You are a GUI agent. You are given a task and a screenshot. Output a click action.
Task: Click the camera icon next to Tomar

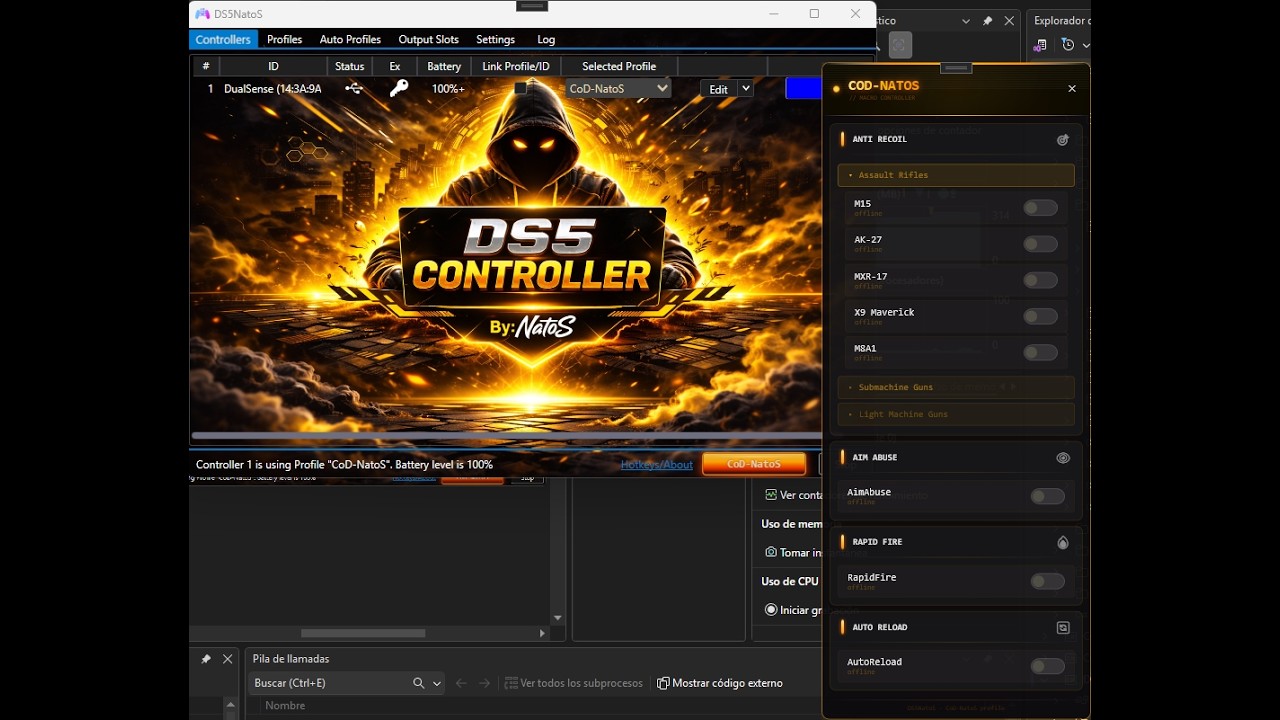tap(771, 552)
